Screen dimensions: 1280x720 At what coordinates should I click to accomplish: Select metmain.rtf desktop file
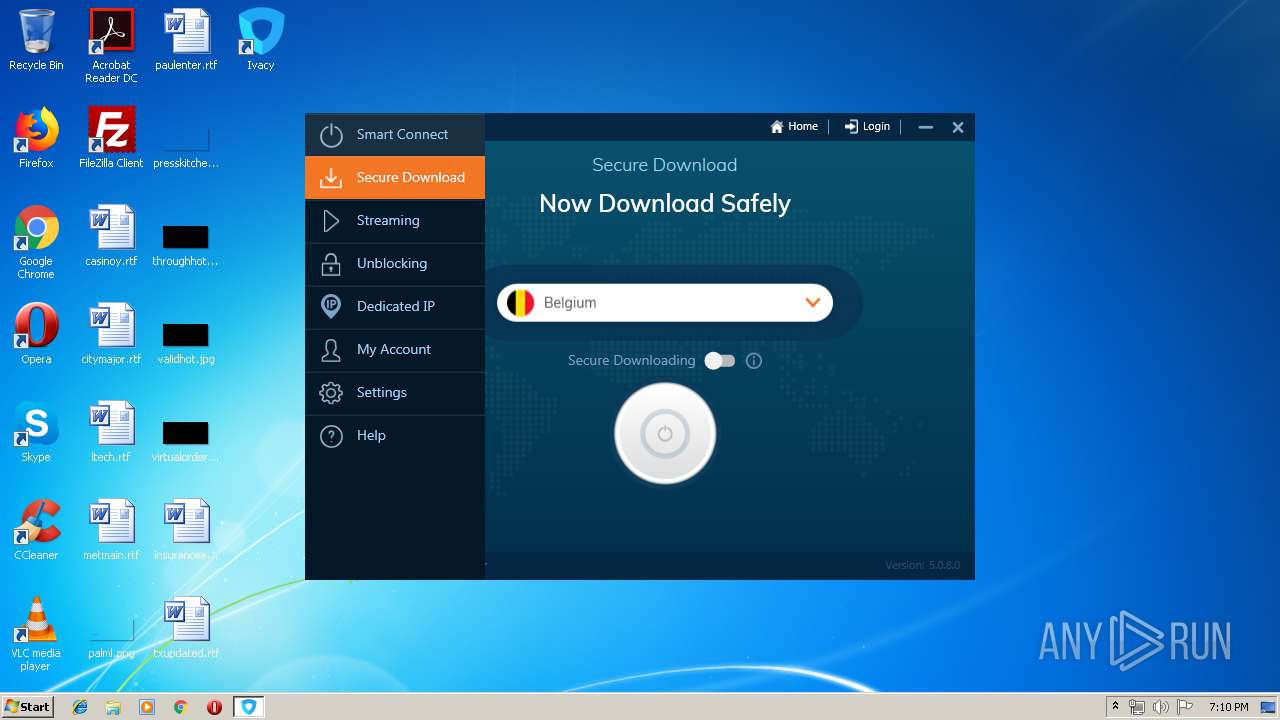tap(111, 530)
